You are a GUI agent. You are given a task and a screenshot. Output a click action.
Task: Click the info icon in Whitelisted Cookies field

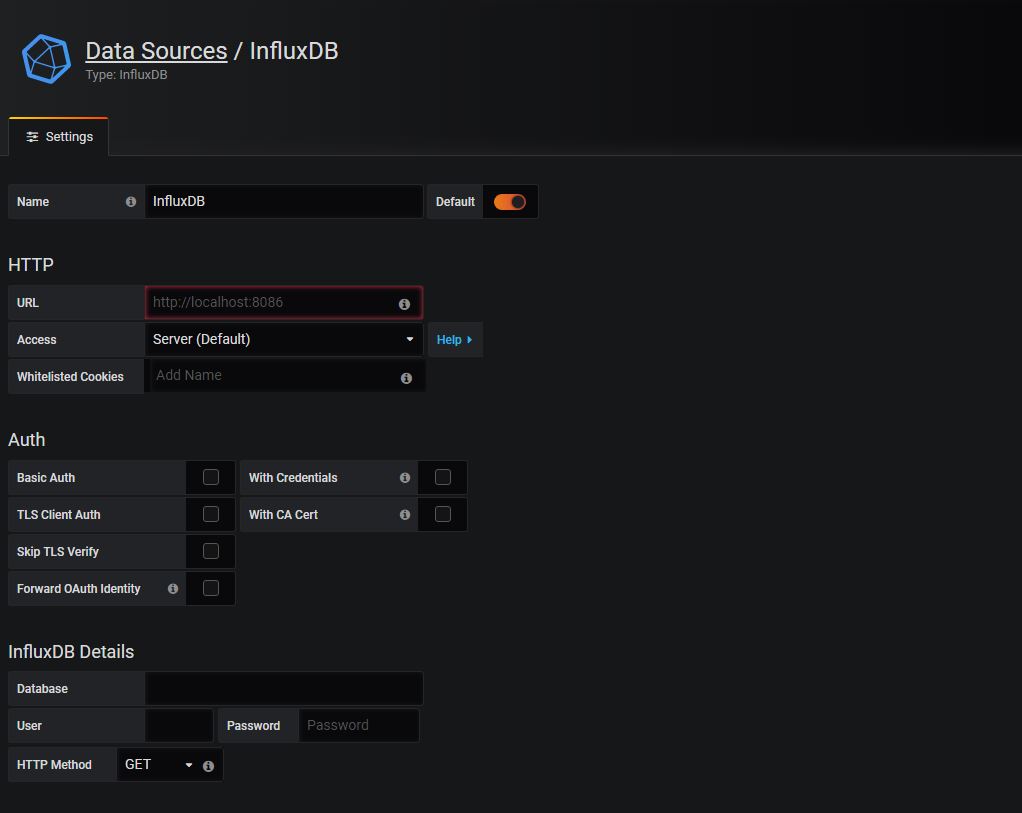pos(406,378)
